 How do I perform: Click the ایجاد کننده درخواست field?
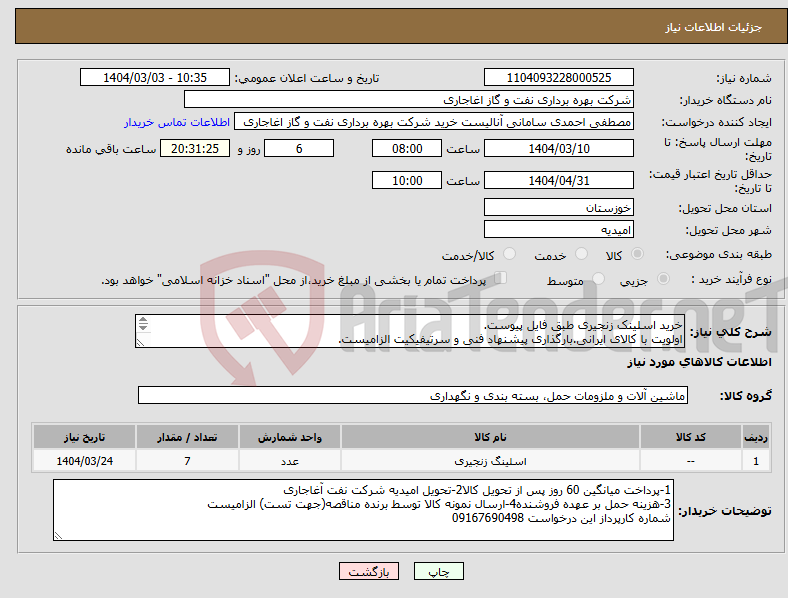tap(434, 122)
